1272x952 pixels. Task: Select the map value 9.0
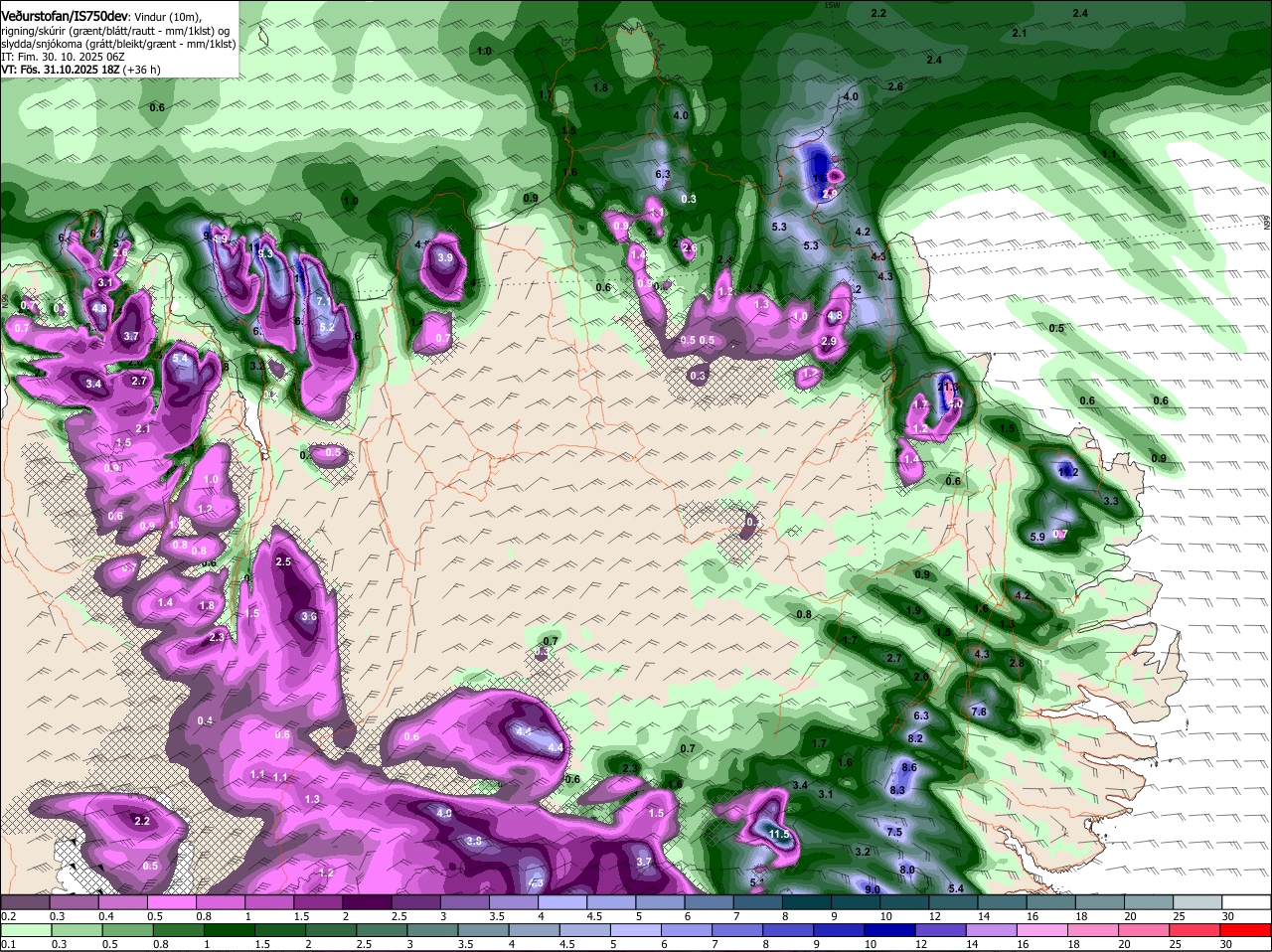(873, 889)
